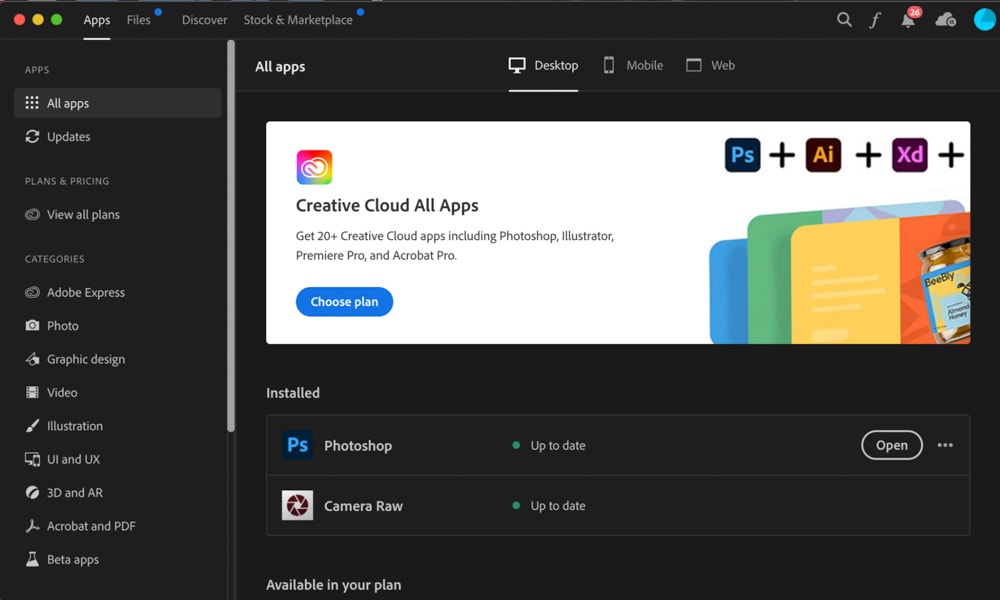Select the 3D and AR category
1000x600 pixels.
pos(74,493)
